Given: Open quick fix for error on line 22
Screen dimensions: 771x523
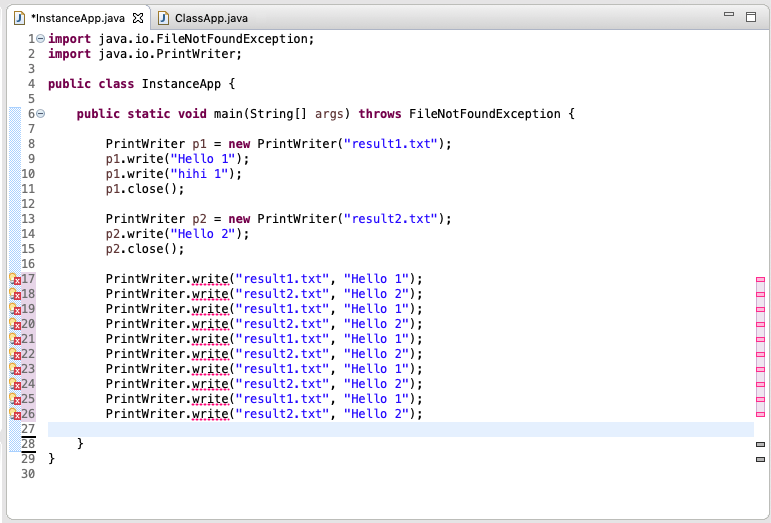Looking at the screenshot, I should [x=15, y=354].
